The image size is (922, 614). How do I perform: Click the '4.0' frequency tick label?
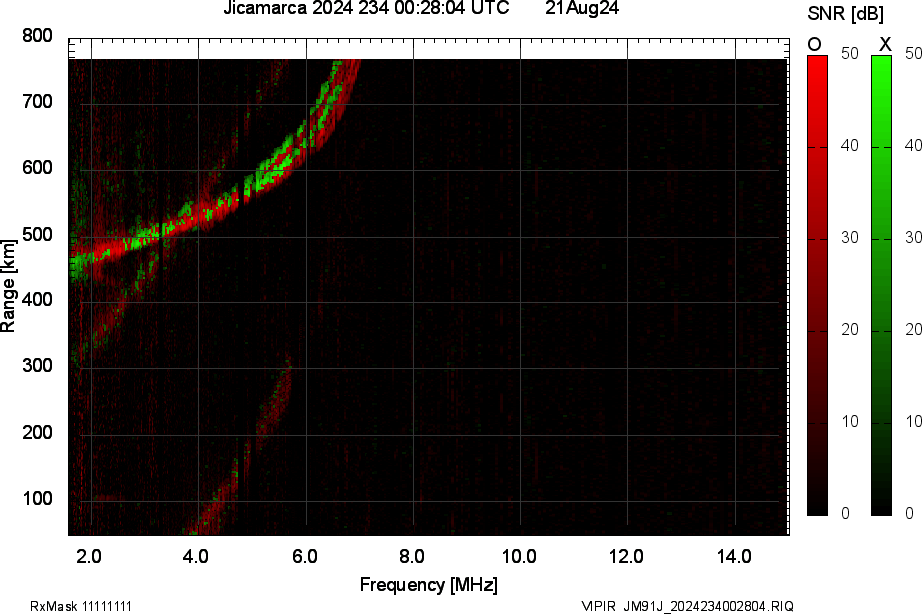click(196, 556)
